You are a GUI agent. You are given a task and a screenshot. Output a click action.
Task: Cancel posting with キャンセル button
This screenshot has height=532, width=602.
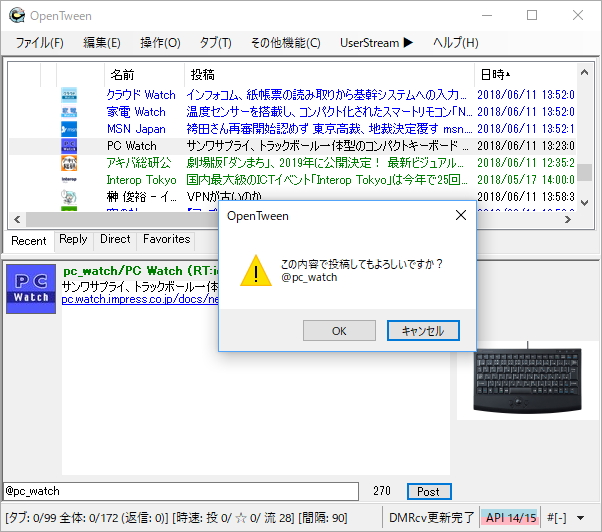423,331
